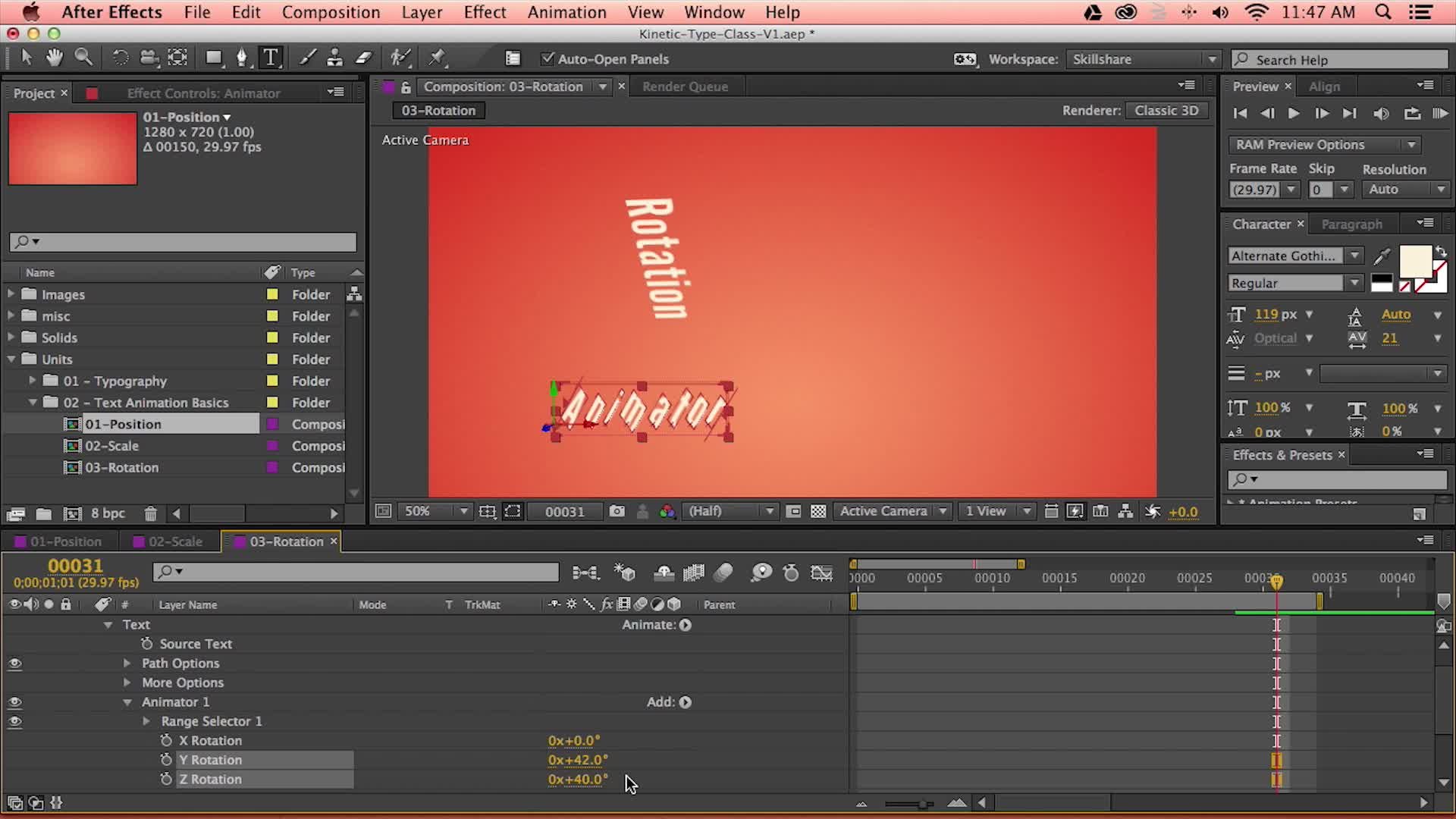Open the 50% magnification dropdown
The width and height of the screenshot is (1456, 819).
coord(438,512)
